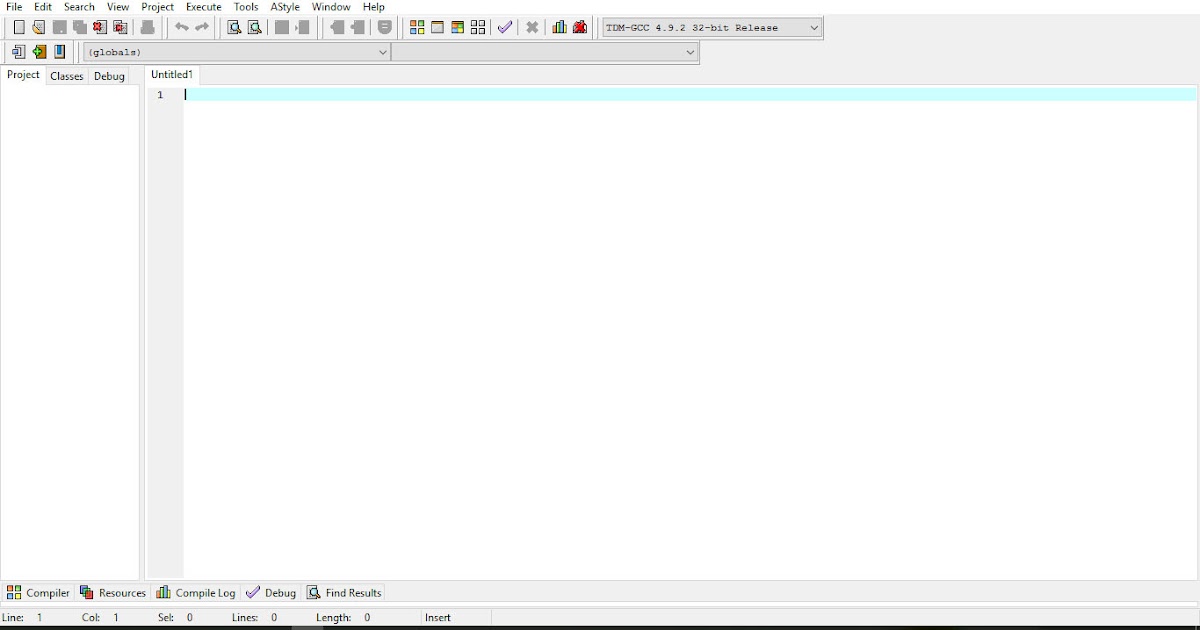Open an existing file with the folder icon
This screenshot has height=630, width=1200.
click(38, 27)
